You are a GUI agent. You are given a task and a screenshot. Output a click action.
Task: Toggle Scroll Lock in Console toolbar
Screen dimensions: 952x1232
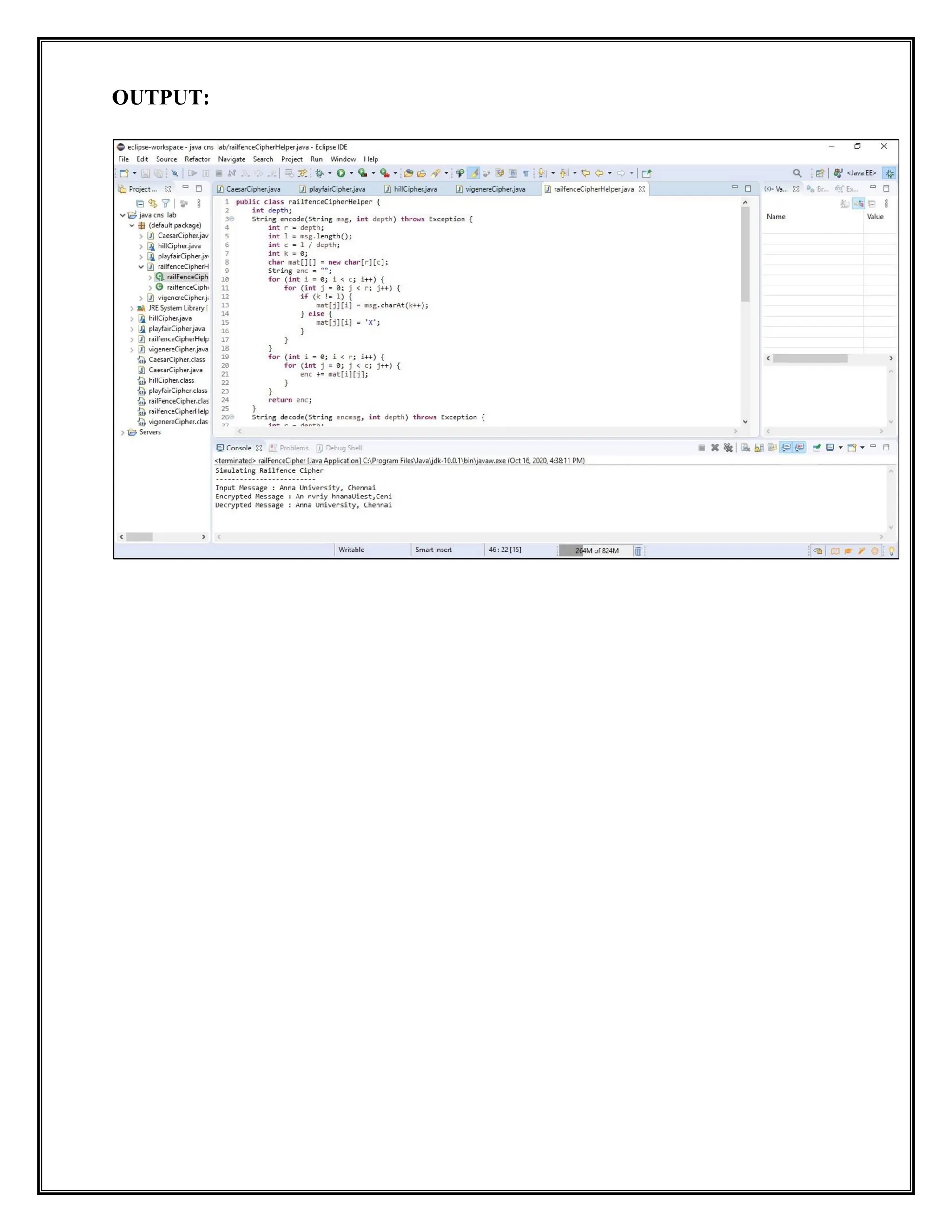[x=759, y=448]
